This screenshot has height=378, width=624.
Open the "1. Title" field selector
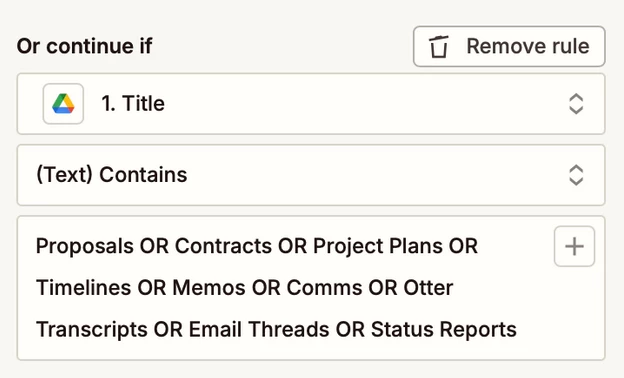point(311,104)
